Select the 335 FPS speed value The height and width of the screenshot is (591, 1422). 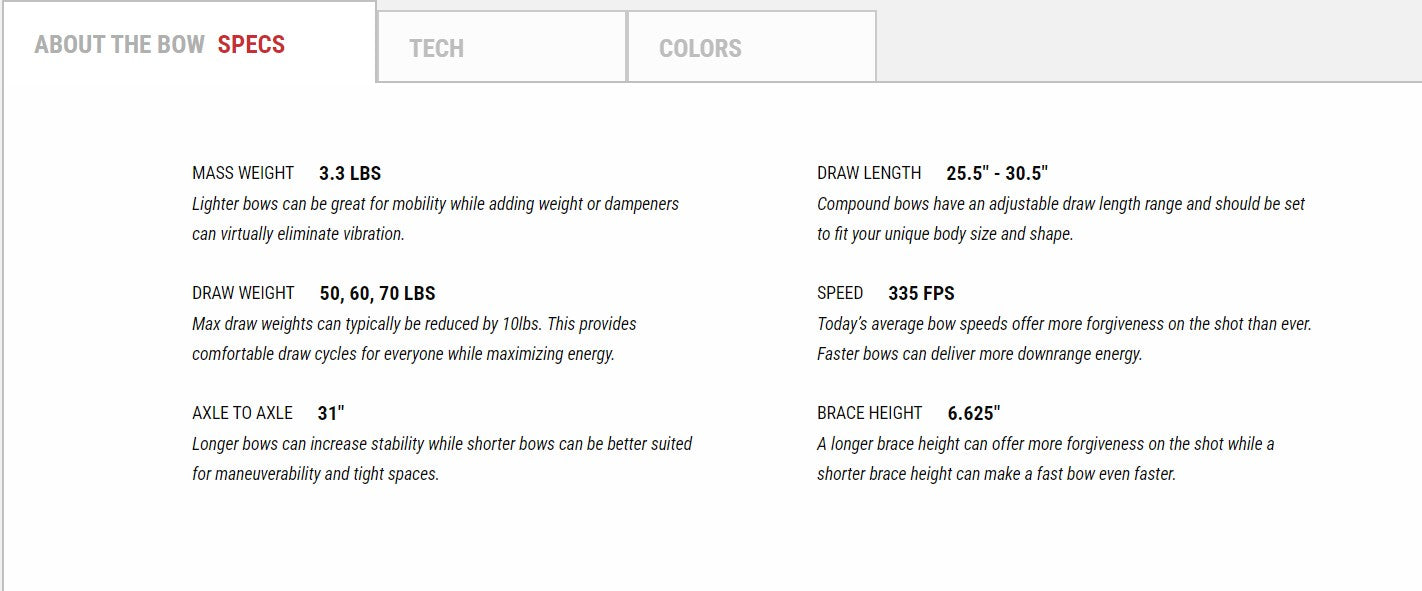(921, 293)
